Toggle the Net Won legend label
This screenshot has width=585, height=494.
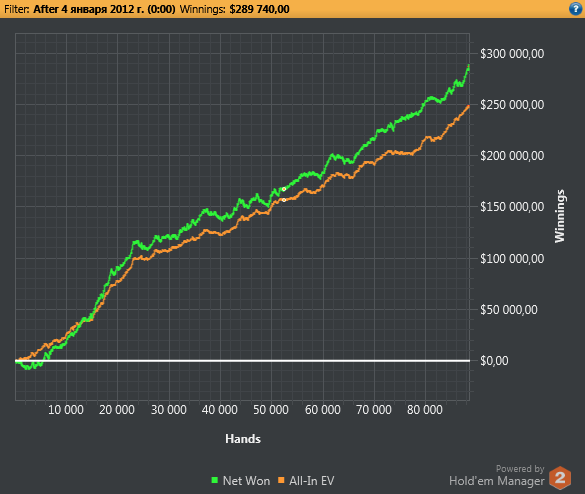tap(246, 481)
